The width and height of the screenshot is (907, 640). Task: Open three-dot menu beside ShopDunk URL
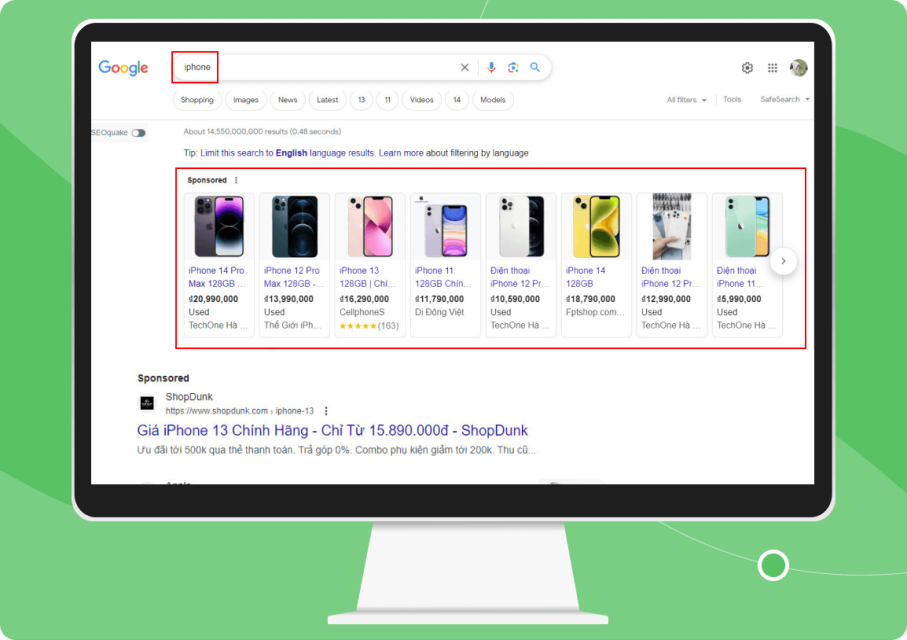[326, 411]
